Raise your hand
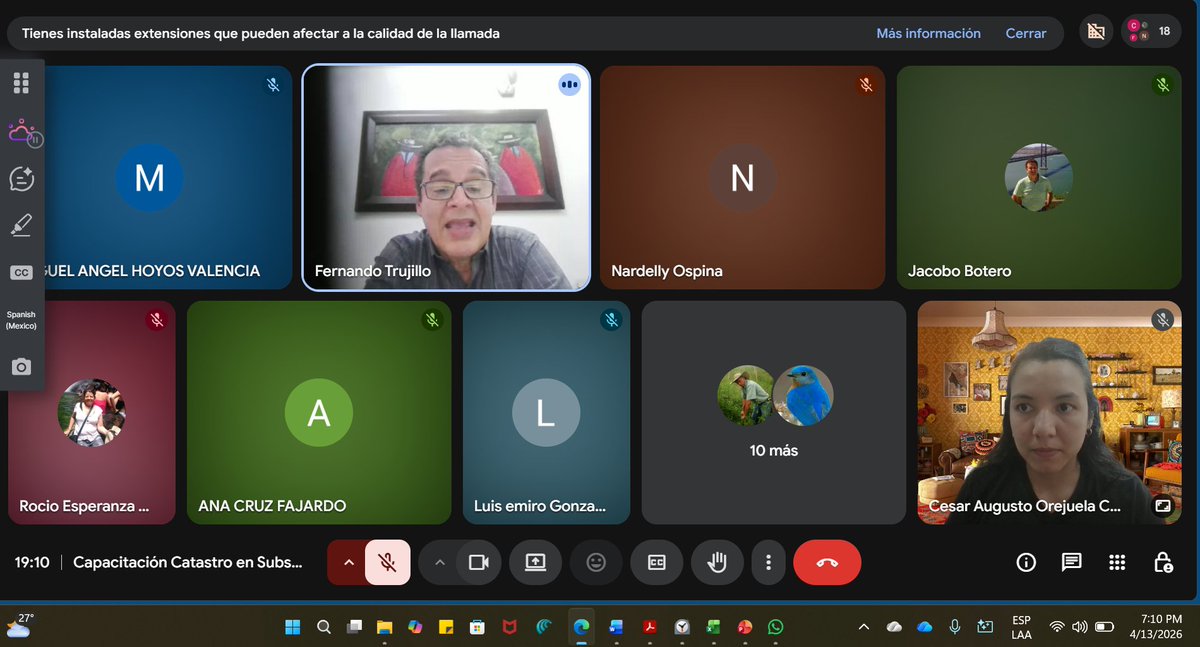Screen dimensions: 1200x647 [x=717, y=562]
